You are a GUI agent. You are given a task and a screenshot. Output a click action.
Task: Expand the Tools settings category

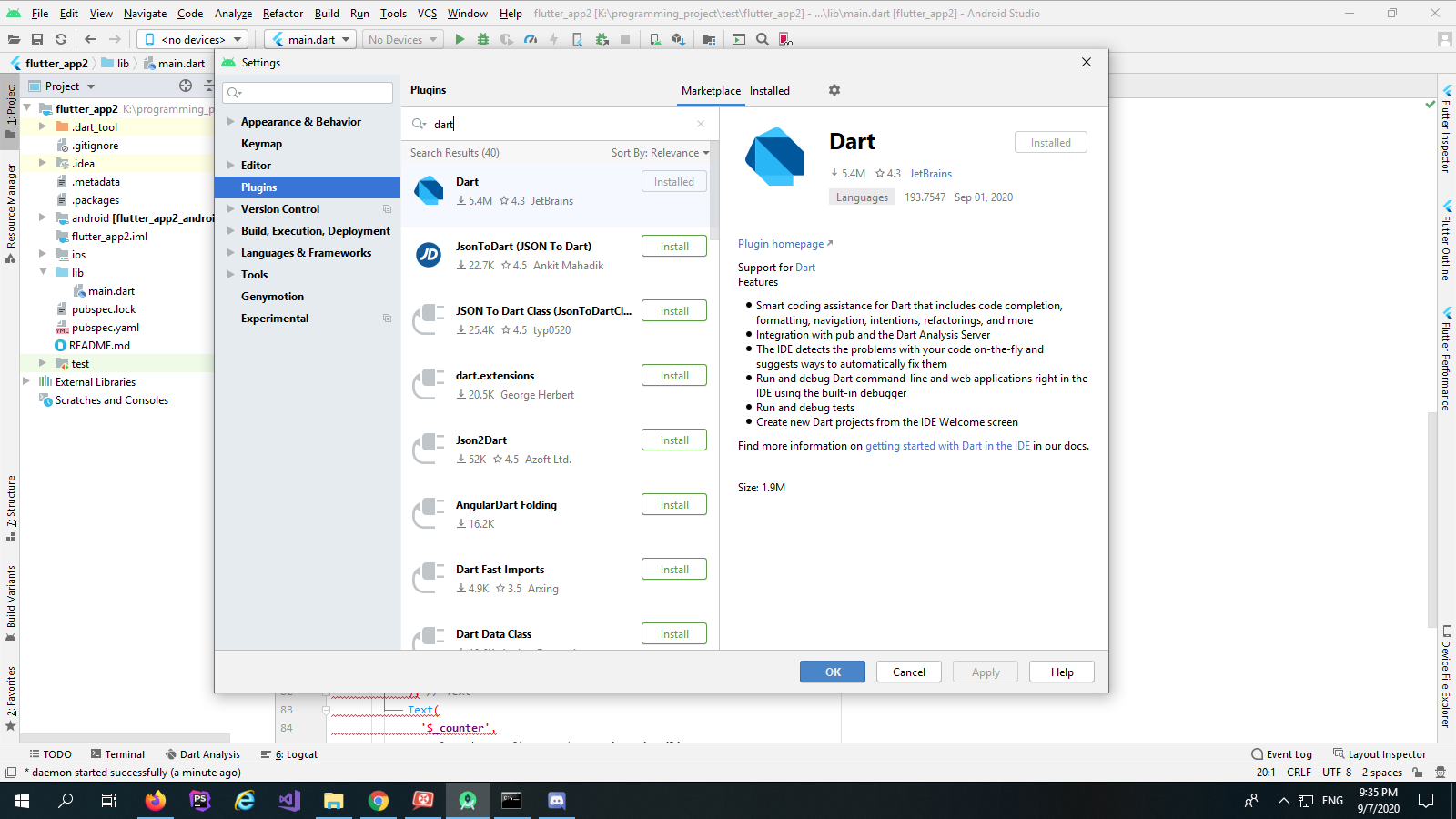pos(231,275)
